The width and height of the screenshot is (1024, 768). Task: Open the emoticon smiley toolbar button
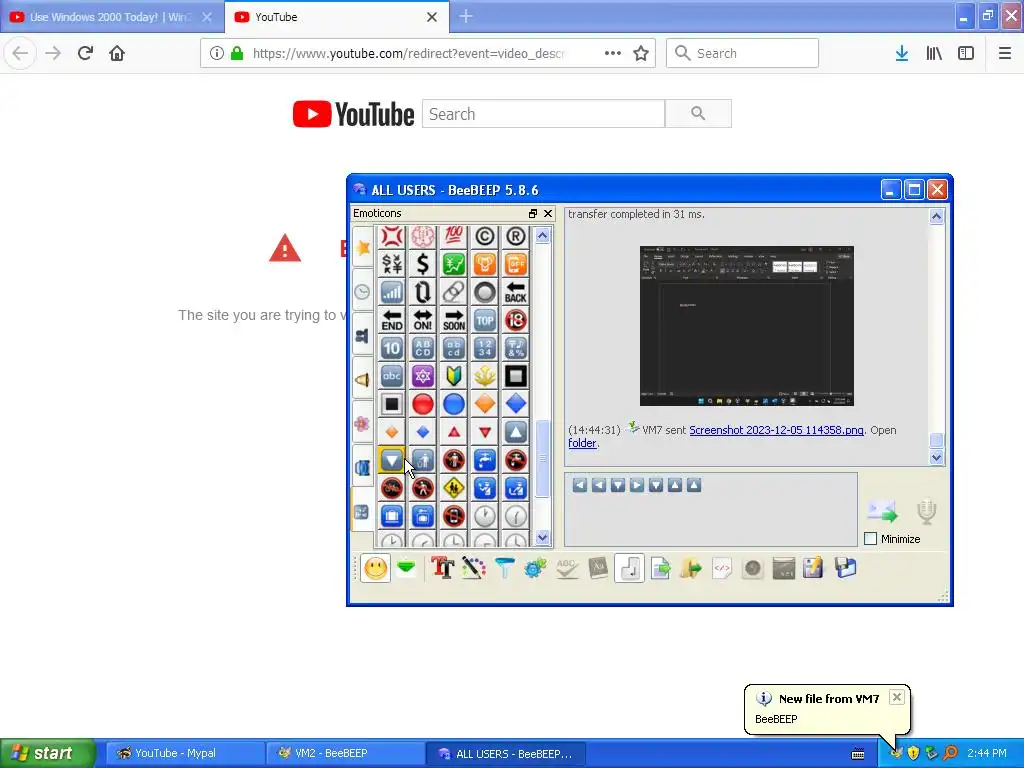tap(376, 568)
